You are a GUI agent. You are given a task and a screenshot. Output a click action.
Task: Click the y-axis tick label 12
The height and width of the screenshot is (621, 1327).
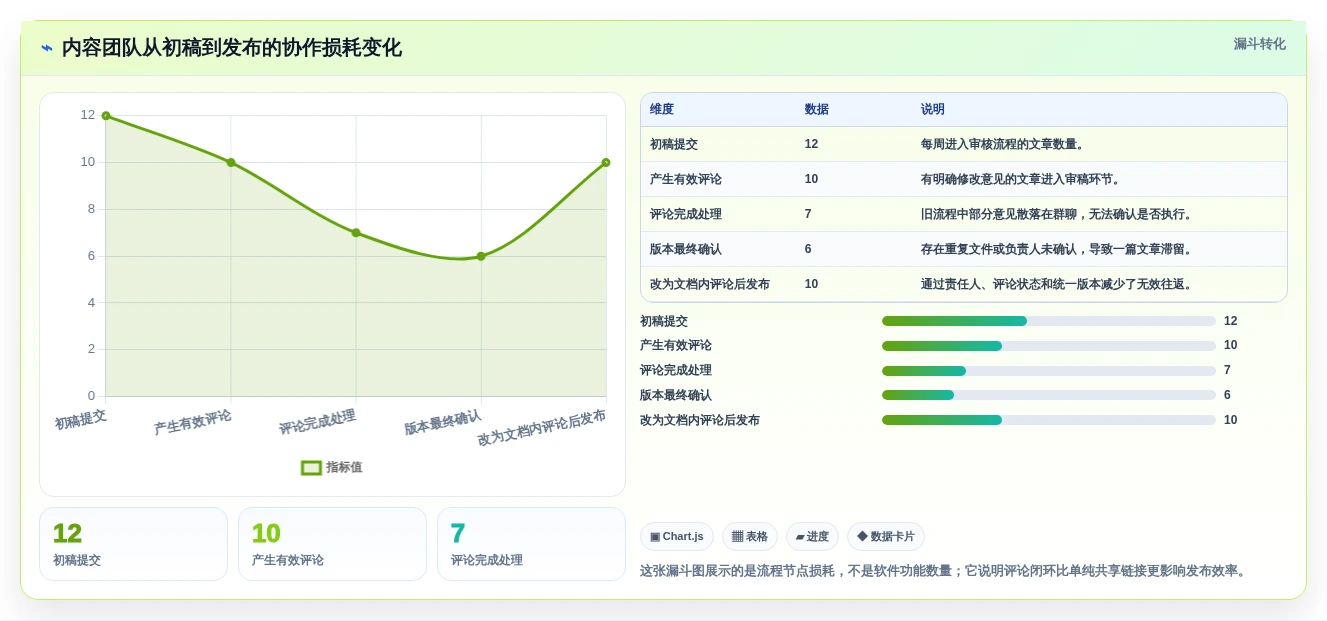click(x=88, y=115)
